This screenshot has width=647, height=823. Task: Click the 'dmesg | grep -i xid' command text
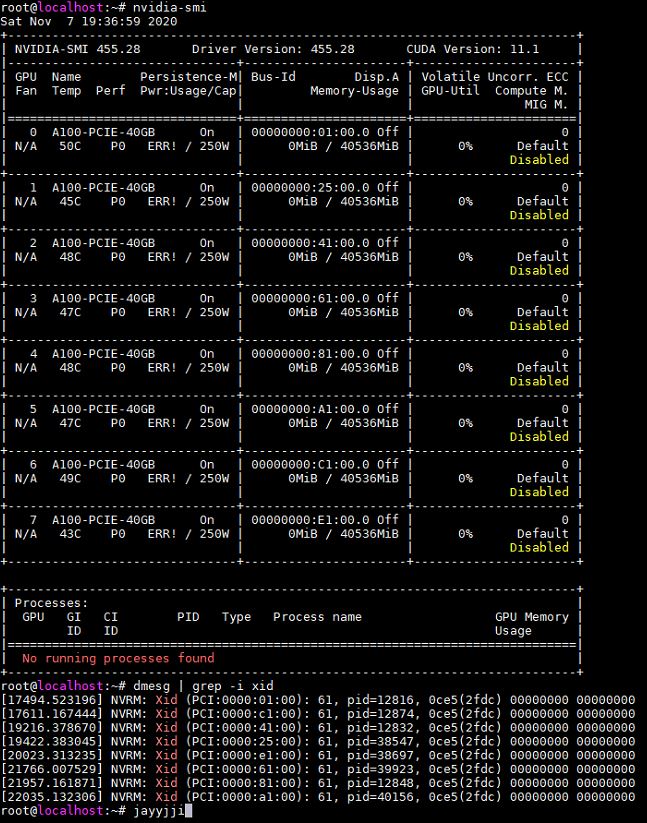coord(203,686)
